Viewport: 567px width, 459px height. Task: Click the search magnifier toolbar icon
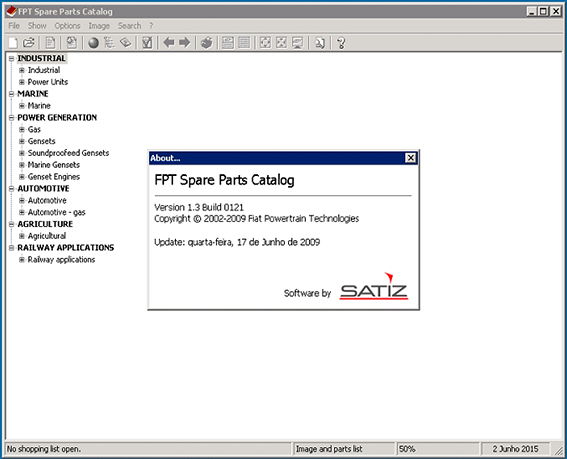pyautogui.click(x=319, y=43)
